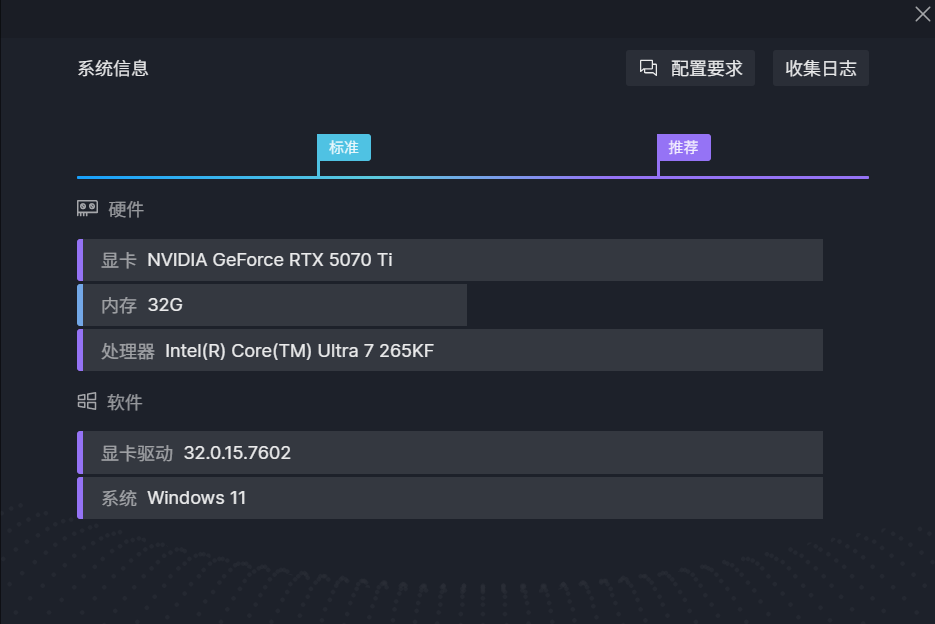This screenshot has height=624, width=935.
Task: Click the gradient bar's purple end past 推荐
Action: (x=764, y=177)
